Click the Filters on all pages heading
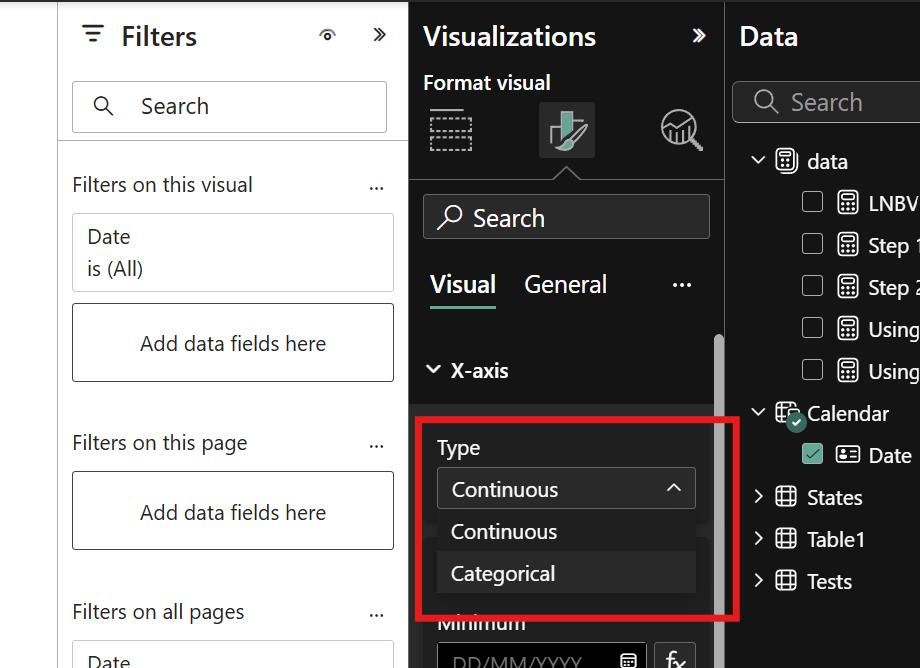This screenshot has height=668, width=920. (x=158, y=612)
